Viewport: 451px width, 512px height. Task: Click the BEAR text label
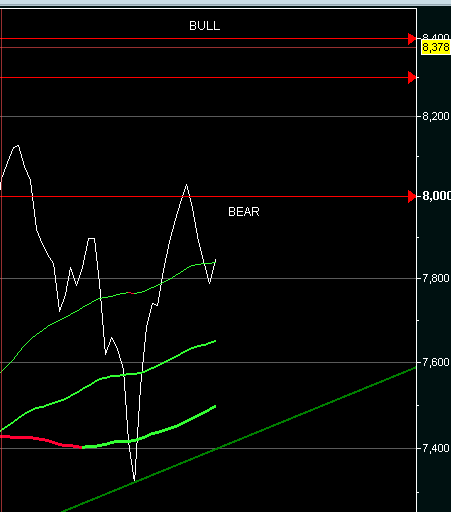click(x=244, y=212)
